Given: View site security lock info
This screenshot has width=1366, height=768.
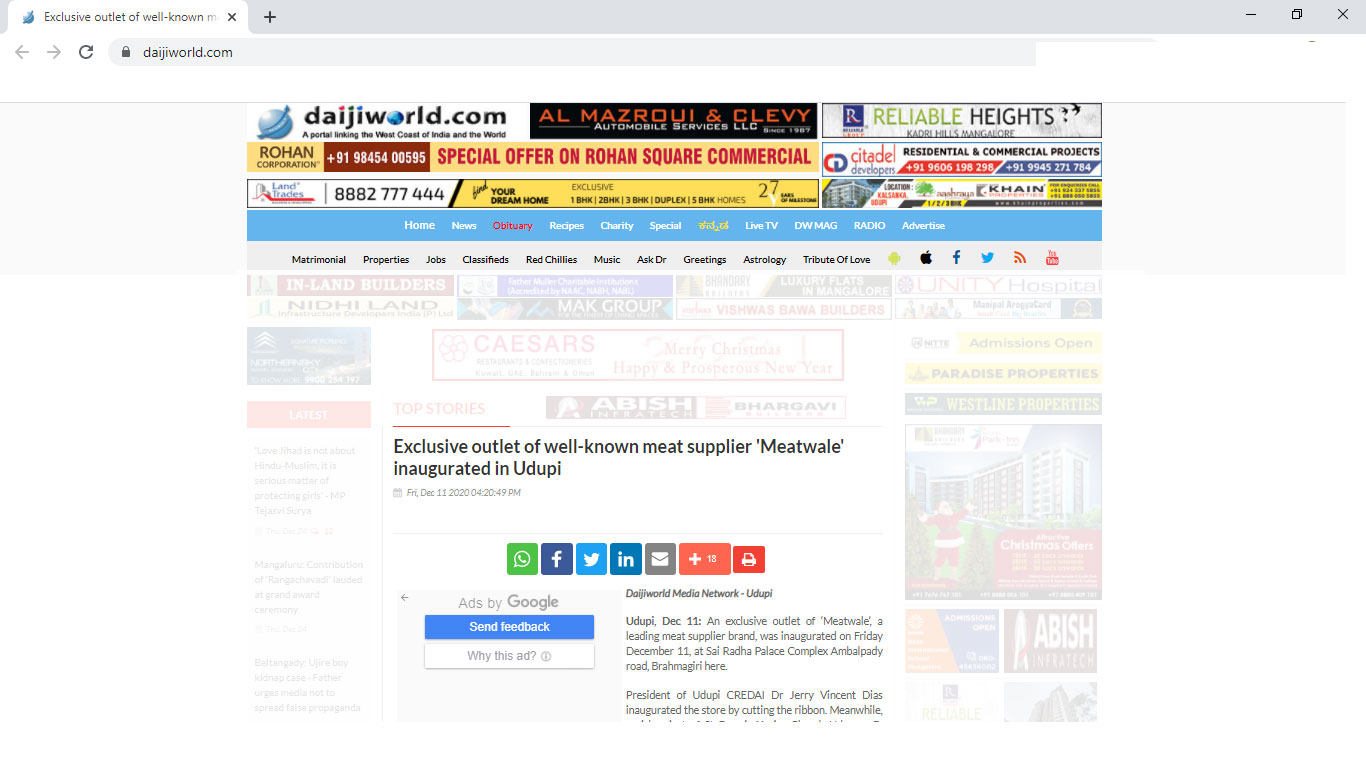Looking at the screenshot, I should tap(125, 52).
